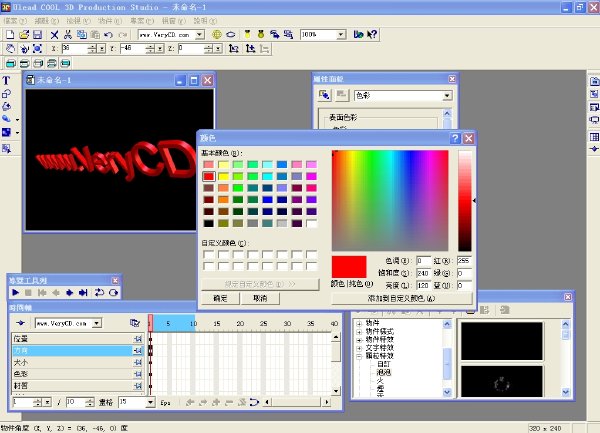Select the 方向 row in the timeline
The width and height of the screenshot is (600, 433).
73,351
